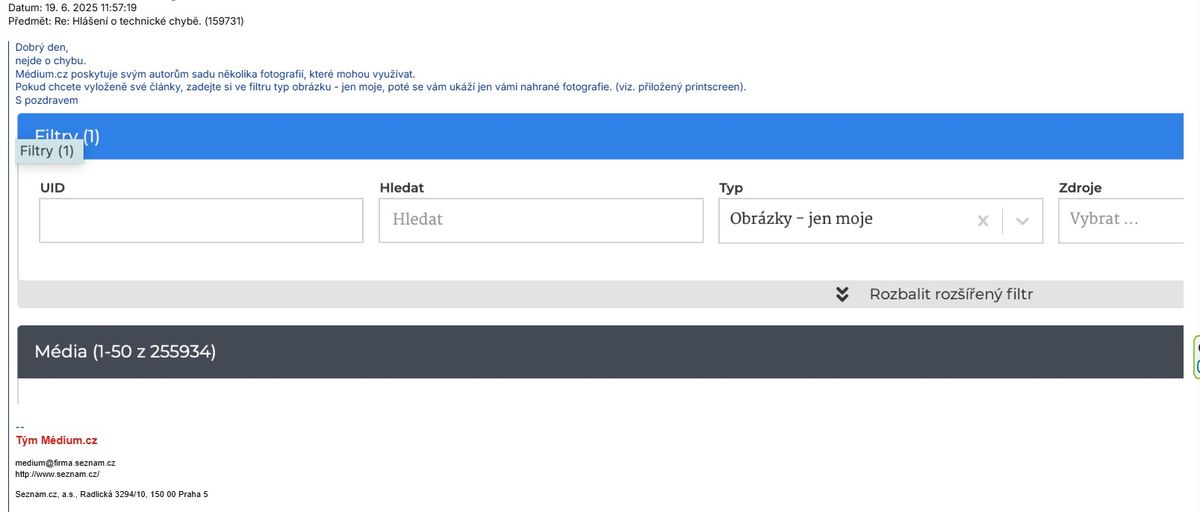Open the http://www.seznam.cz/ link
Image resolution: width=1200 pixels, height=512 pixels.
tap(57, 474)
